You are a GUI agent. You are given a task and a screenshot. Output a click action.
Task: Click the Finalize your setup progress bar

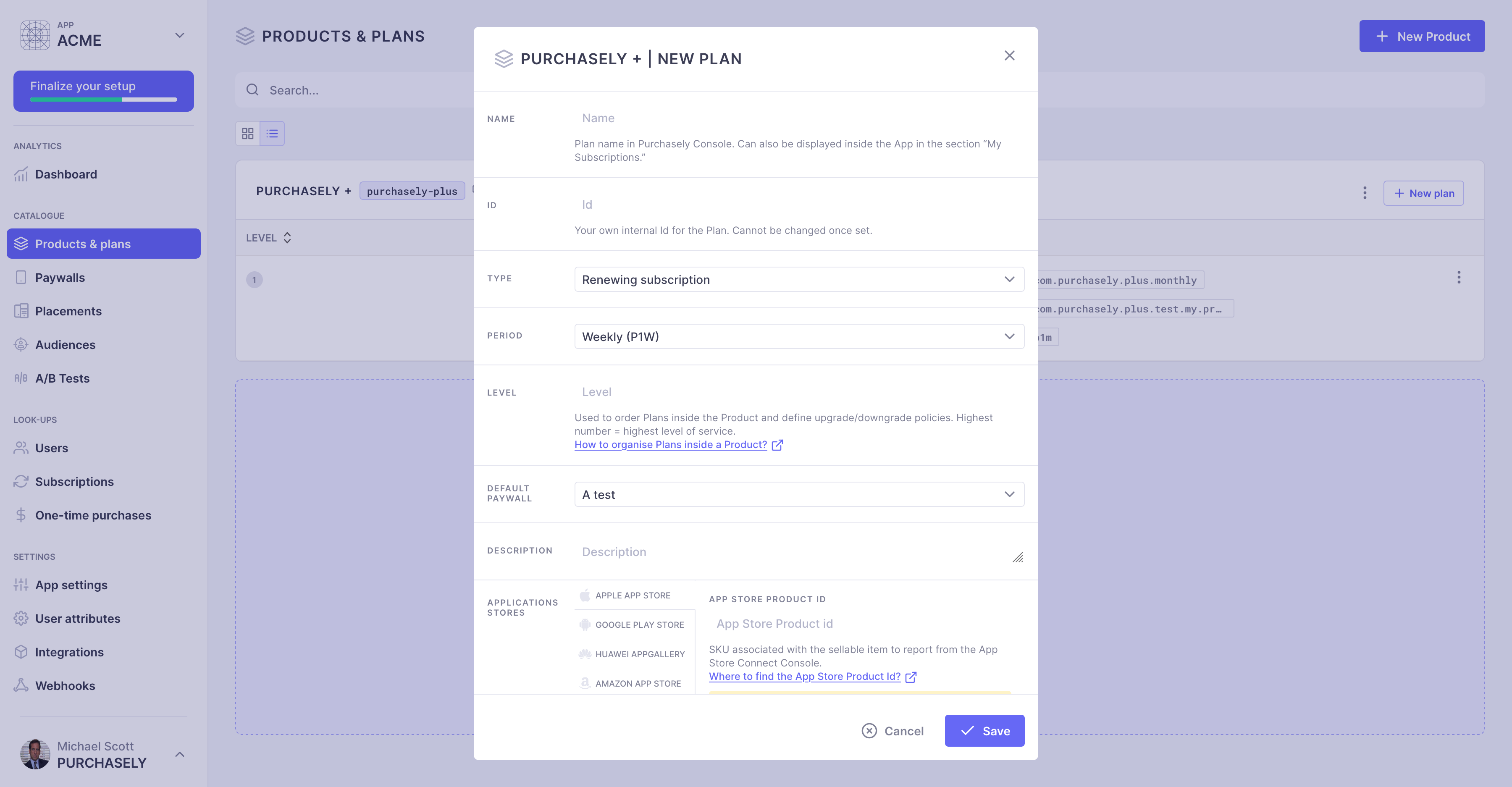pyautogui.click(x=103, y=99)
